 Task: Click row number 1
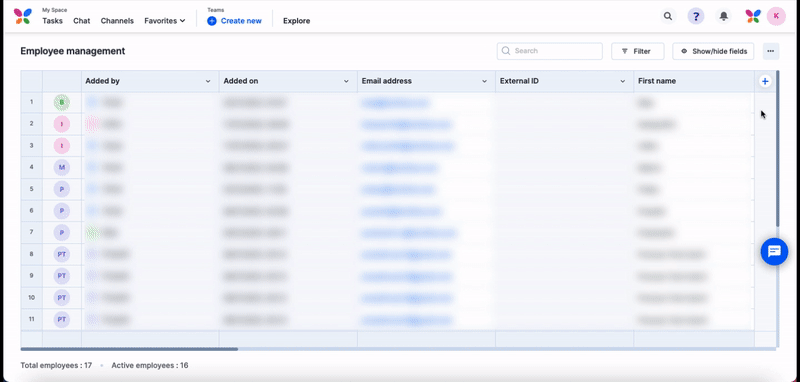click(x=32, y=102)
